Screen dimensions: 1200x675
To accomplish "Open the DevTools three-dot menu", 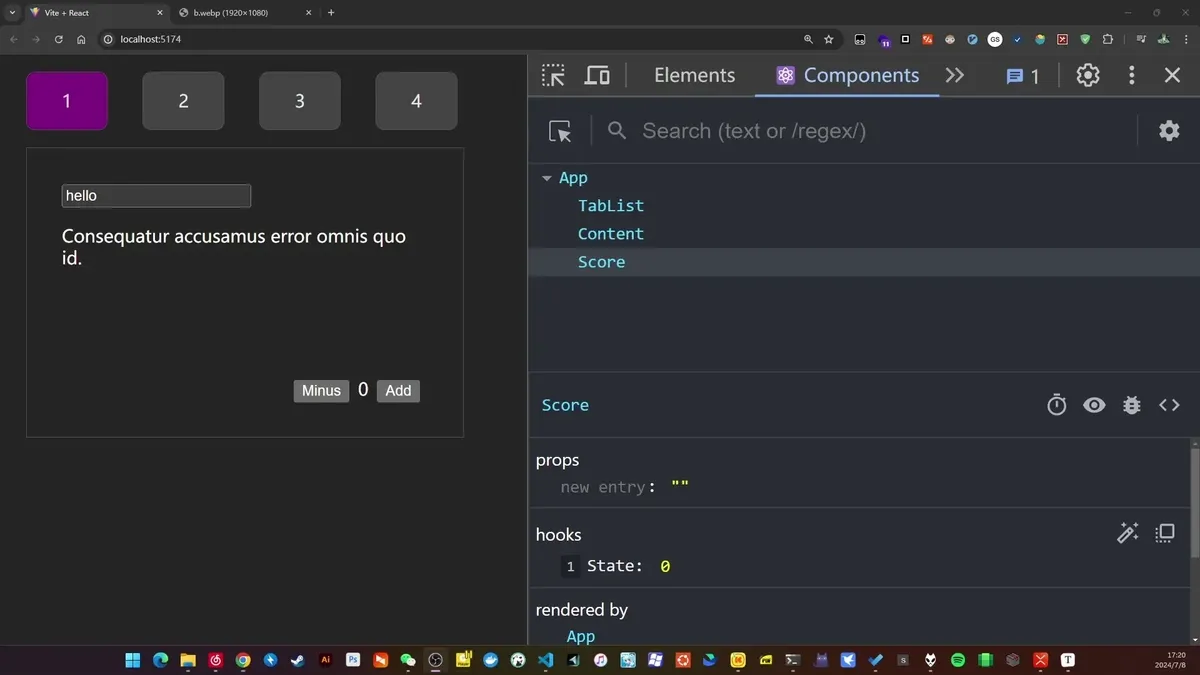I will [1132, 75].
